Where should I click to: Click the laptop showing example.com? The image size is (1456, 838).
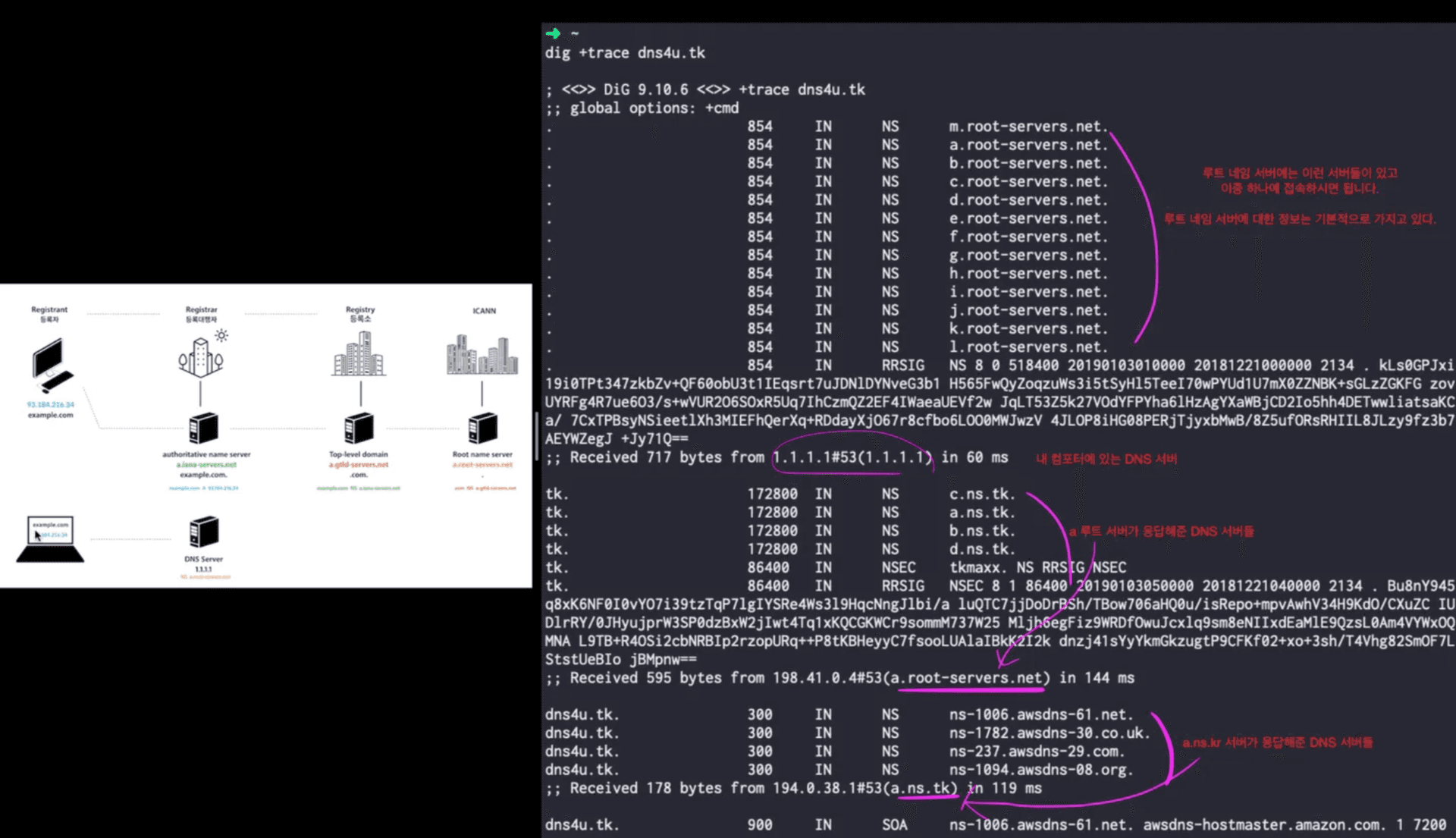tap(50, 540)
